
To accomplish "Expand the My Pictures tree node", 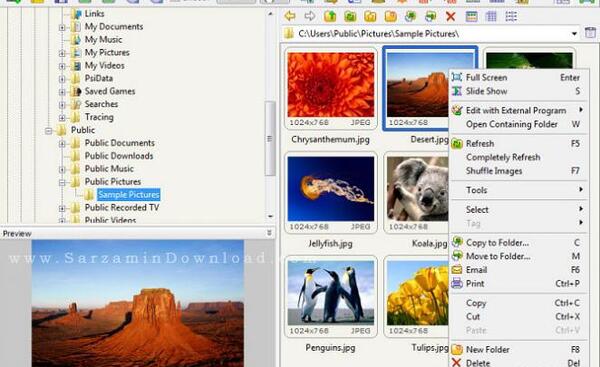I will (62, 53).
